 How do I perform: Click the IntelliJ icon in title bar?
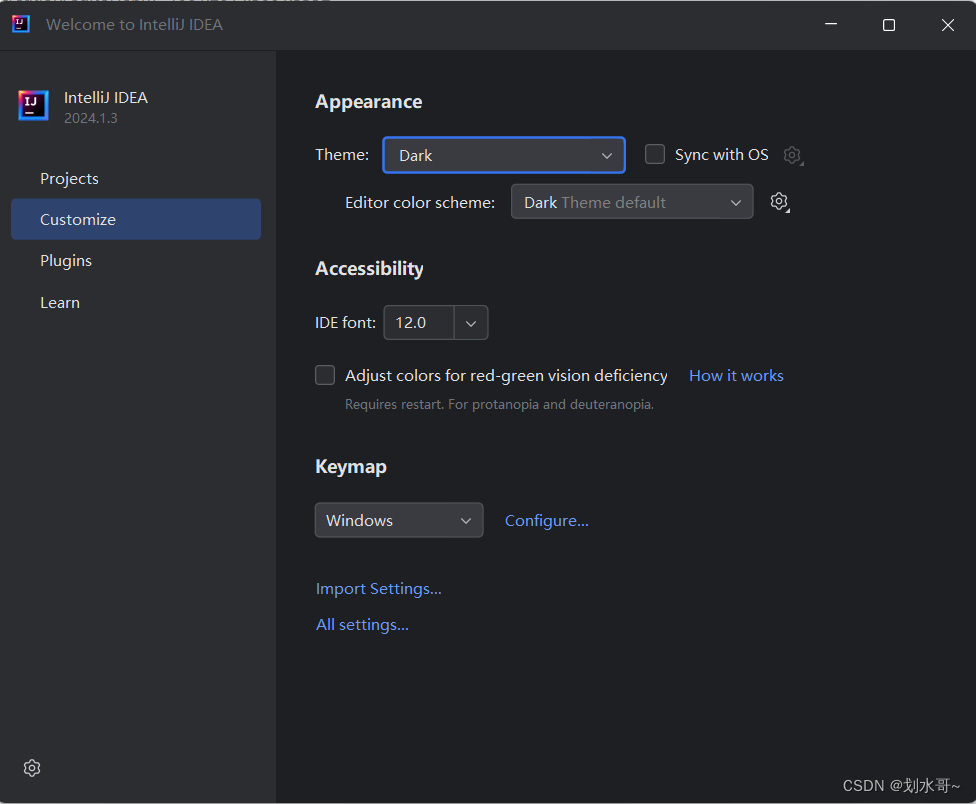click(21, 24)
